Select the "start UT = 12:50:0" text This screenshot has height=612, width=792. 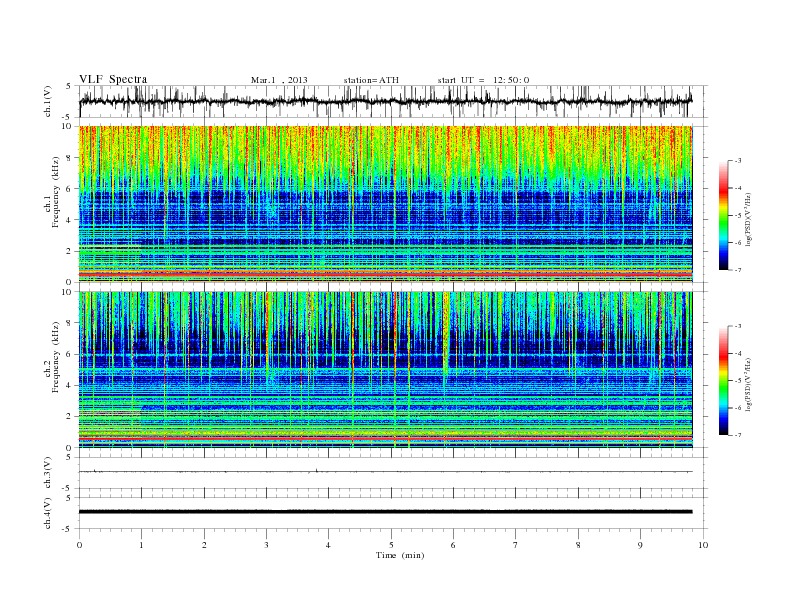point(483,80)
